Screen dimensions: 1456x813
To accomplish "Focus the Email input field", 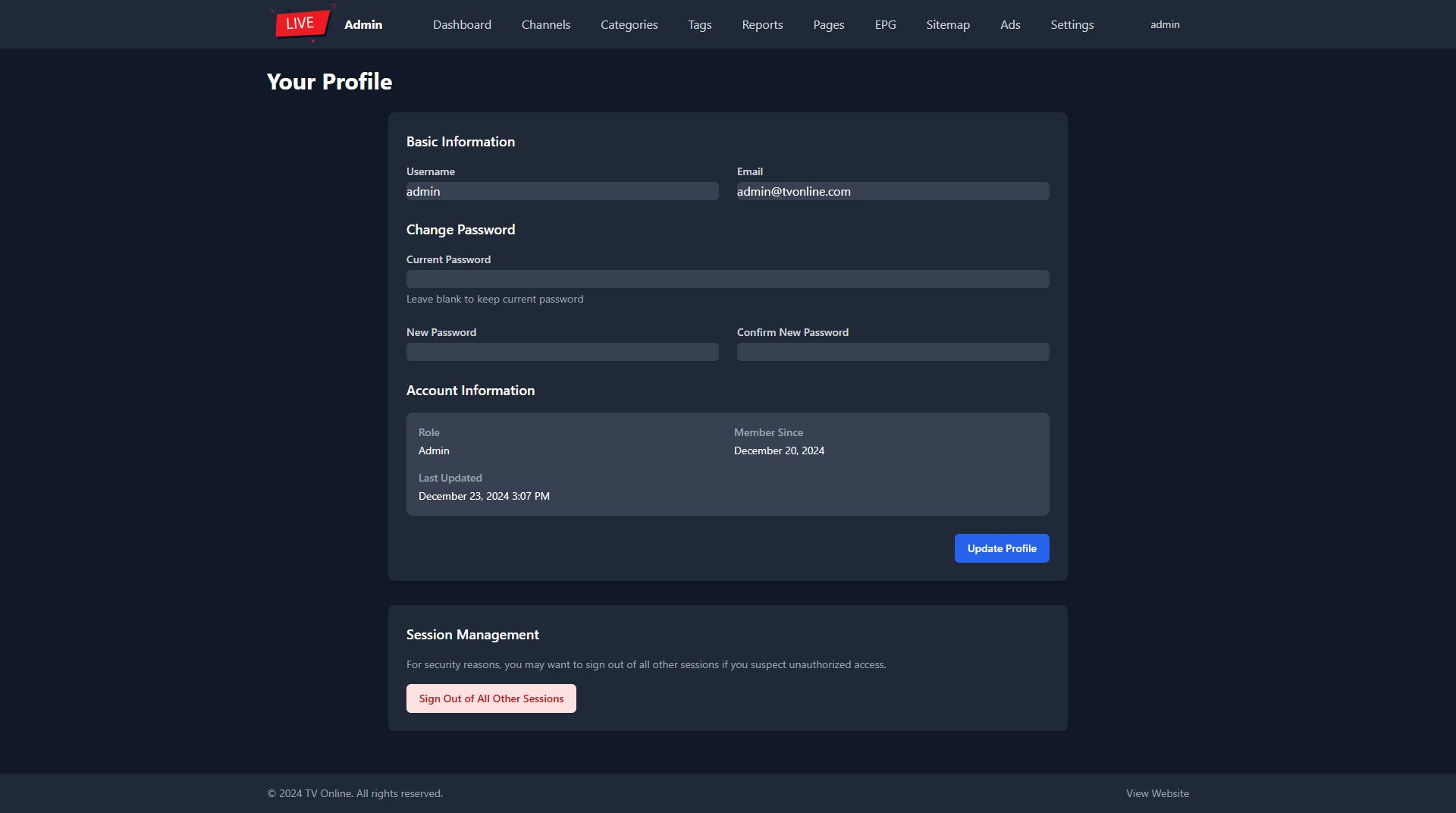I will click(x=893, y=191).
